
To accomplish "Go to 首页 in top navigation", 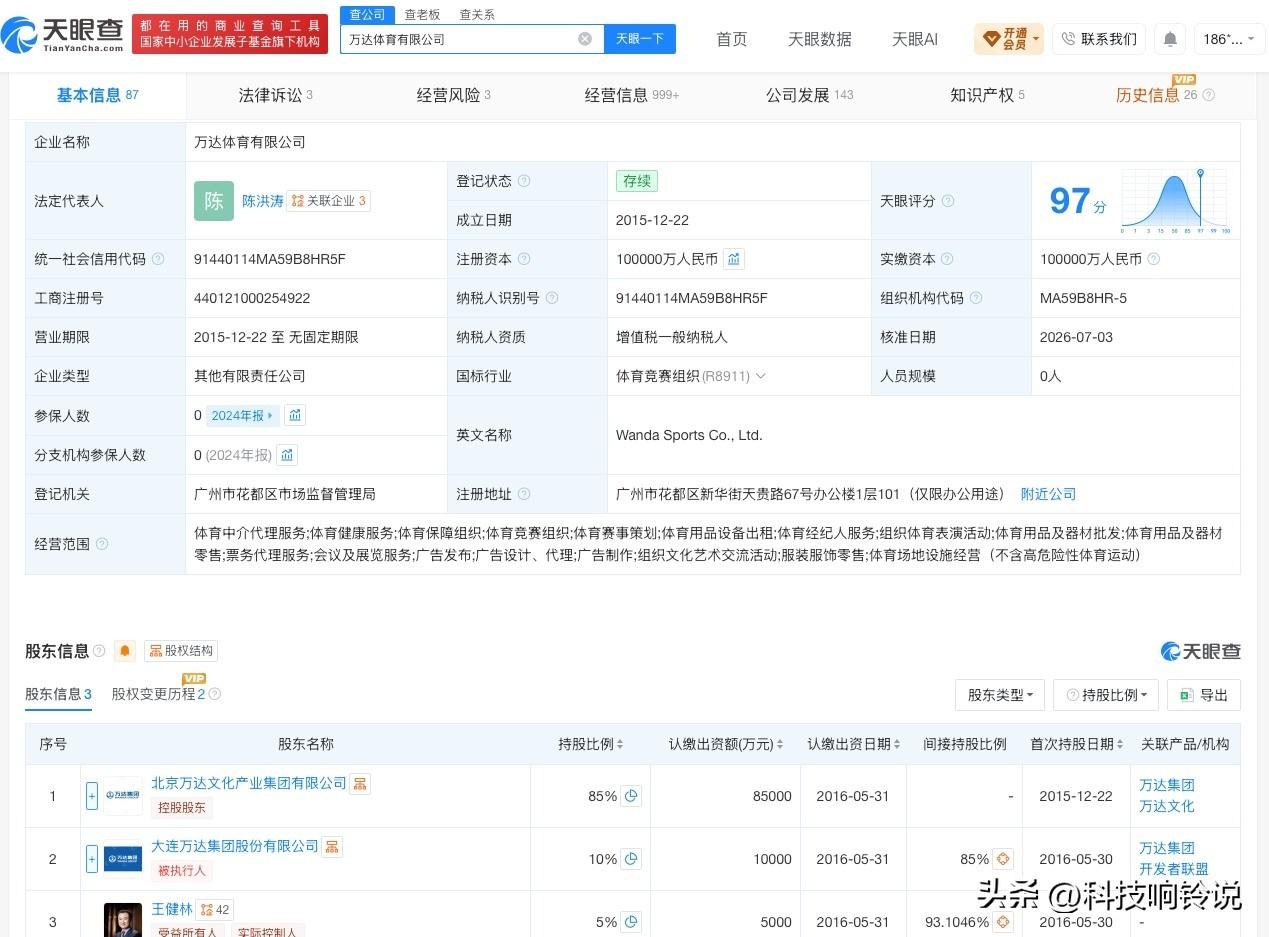I will click(732, 39).
